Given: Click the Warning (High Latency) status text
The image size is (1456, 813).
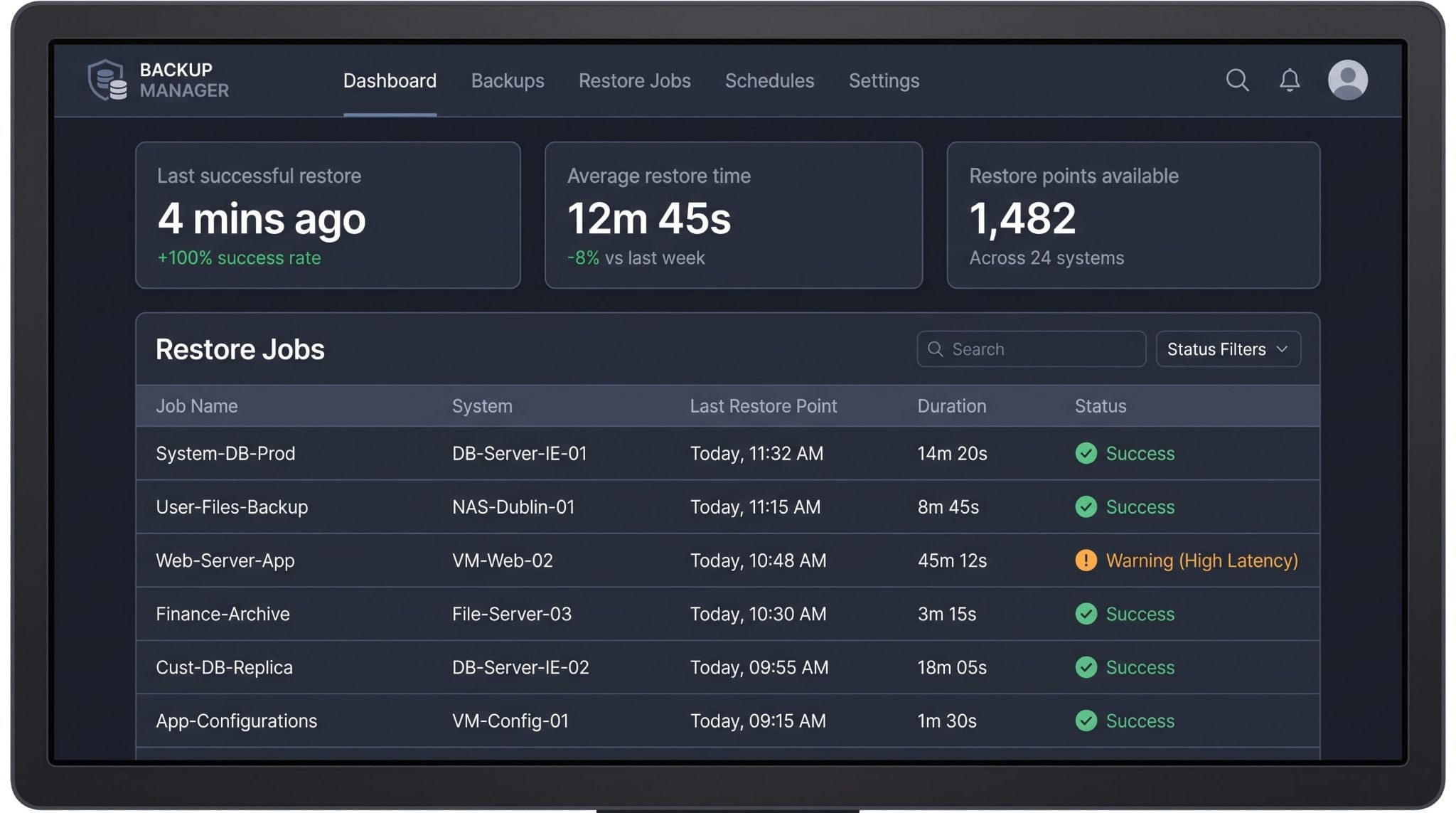Looking at the screenshot, I should 1202,560.
